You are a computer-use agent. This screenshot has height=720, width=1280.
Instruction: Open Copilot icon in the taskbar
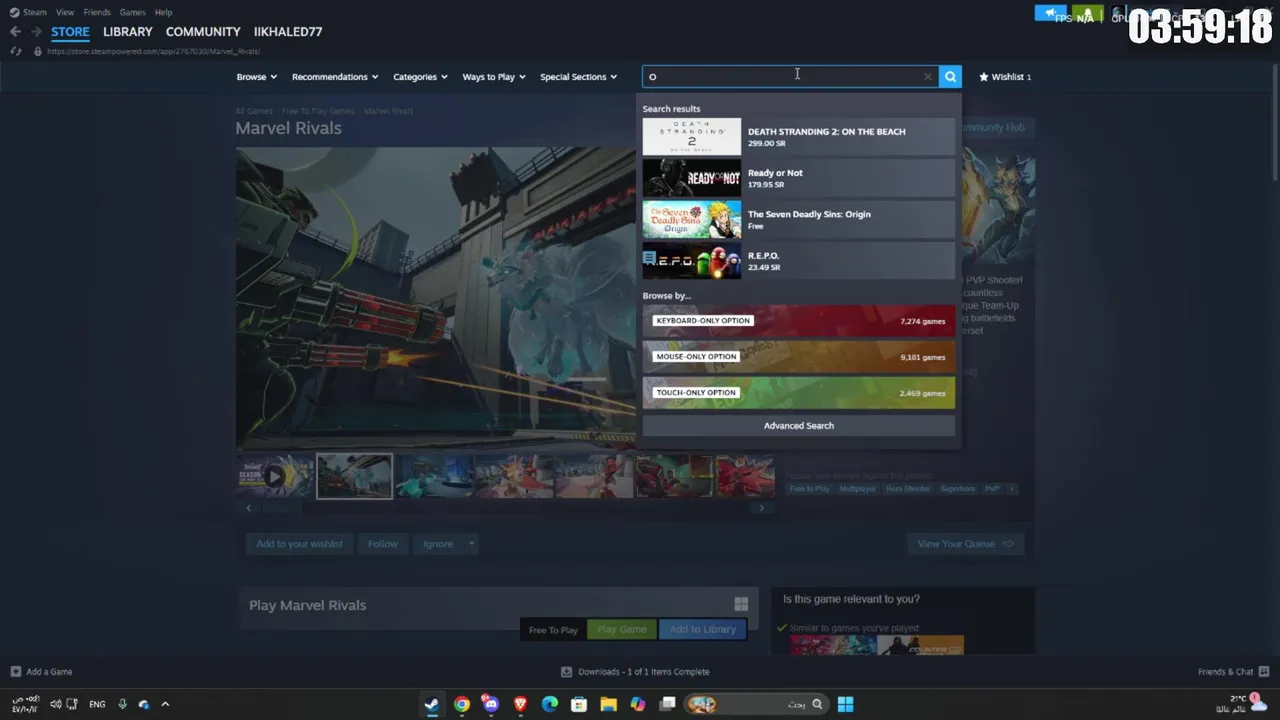click(x=638, y=704)
